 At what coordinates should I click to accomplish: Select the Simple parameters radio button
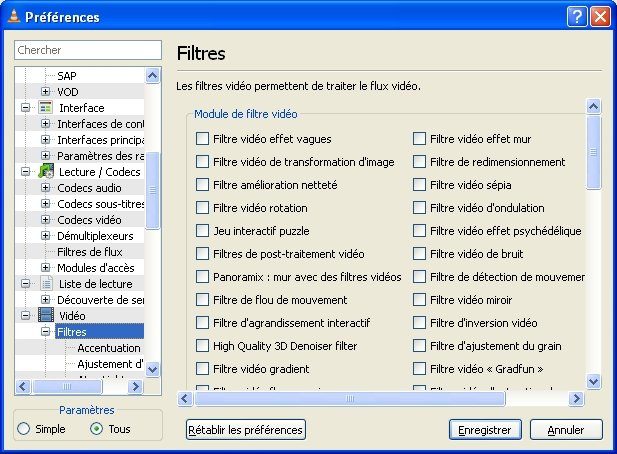click(x=24, y=428)
